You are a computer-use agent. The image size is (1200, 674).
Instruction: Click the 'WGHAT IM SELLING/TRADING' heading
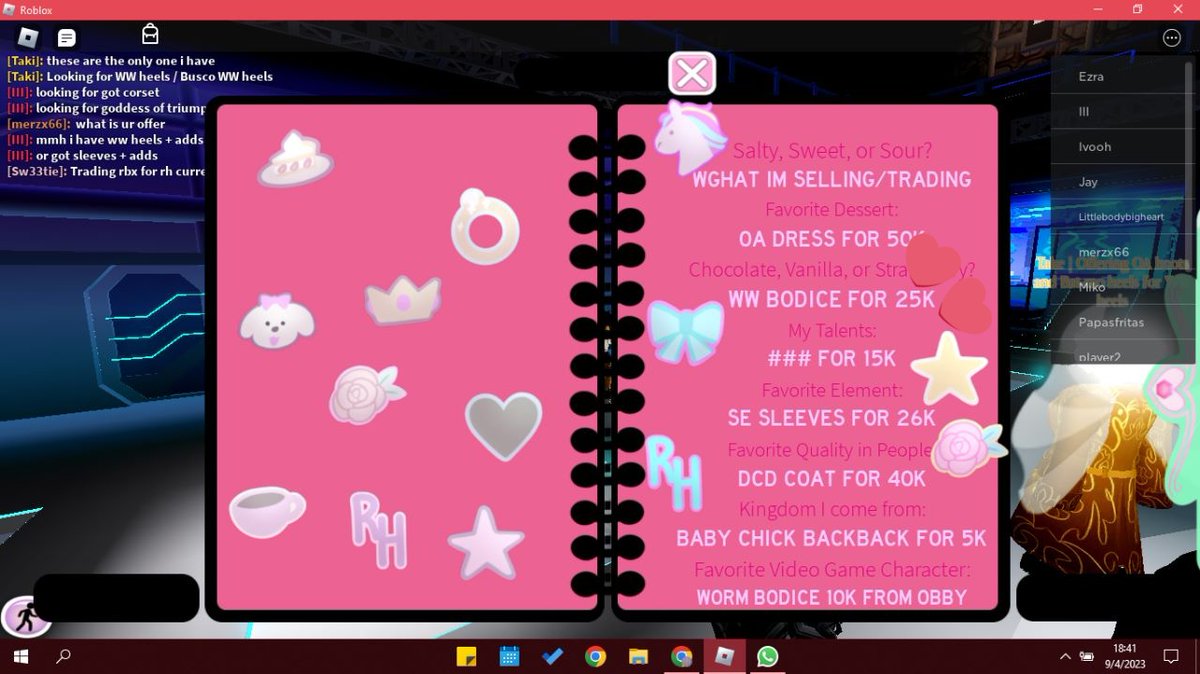(x=831, y=180)
